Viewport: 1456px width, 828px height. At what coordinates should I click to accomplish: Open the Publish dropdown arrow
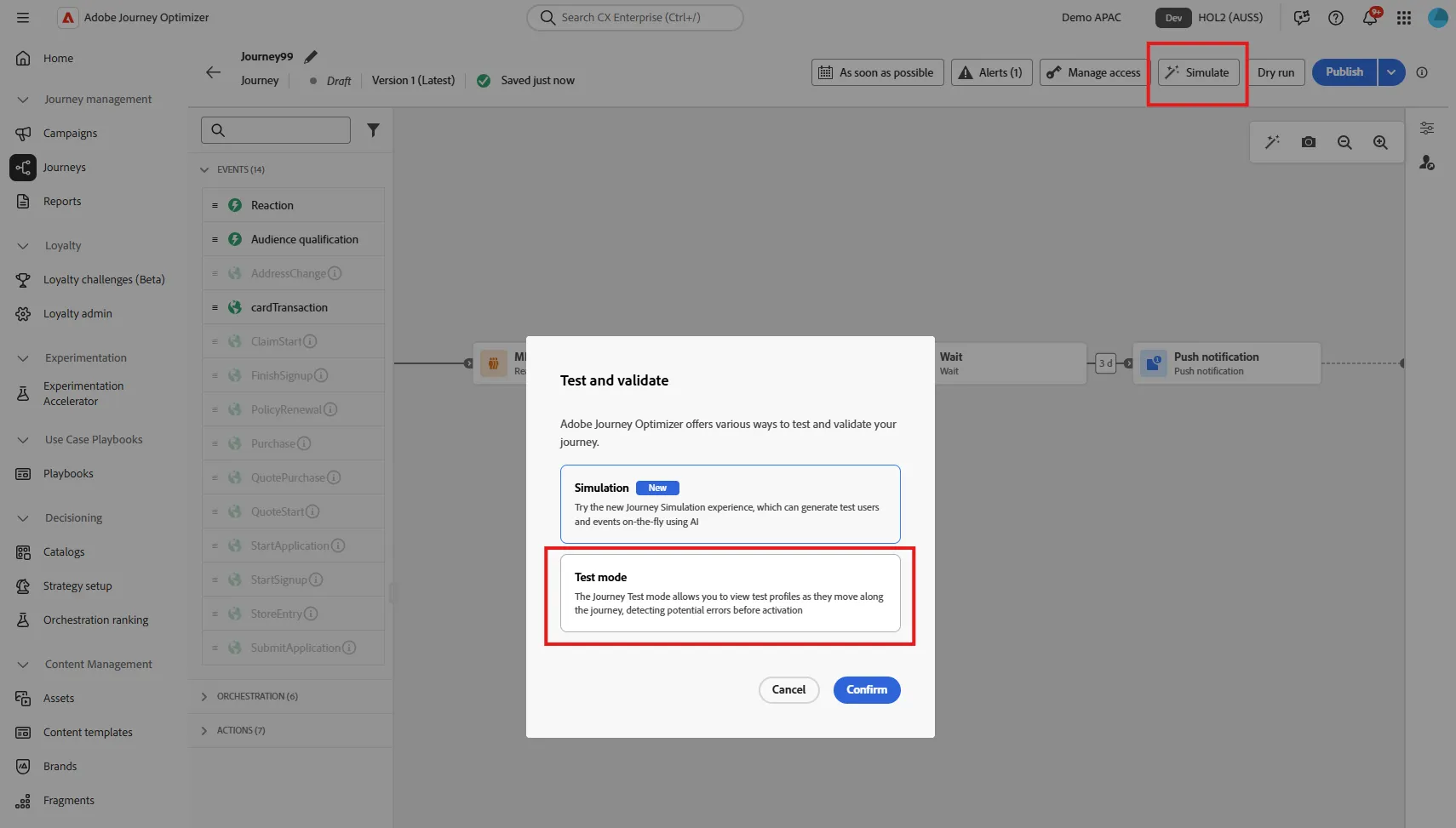point(1391,72)
